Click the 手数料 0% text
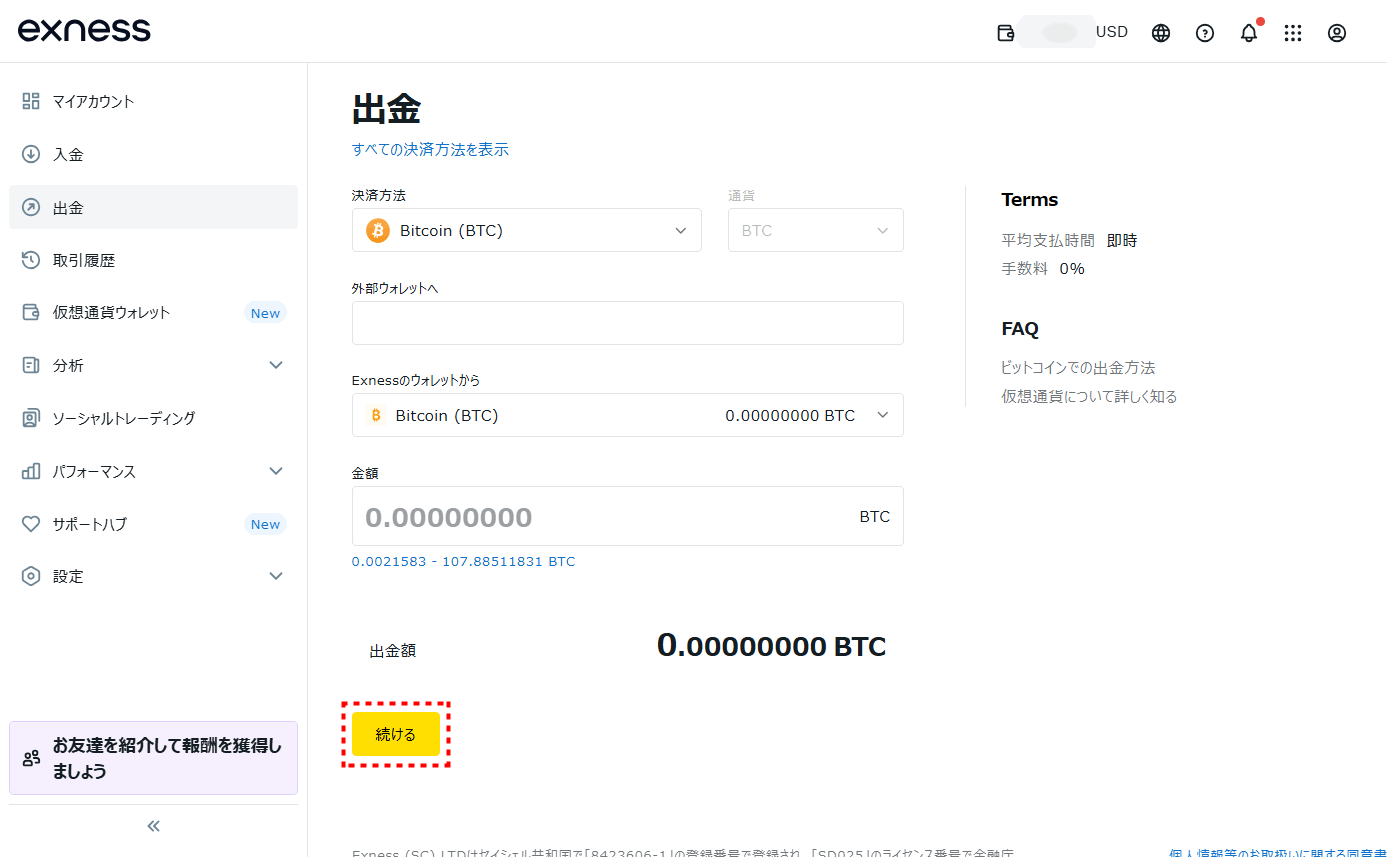The width and height of the screenshot is (1387, 857). pos(1043,268)
